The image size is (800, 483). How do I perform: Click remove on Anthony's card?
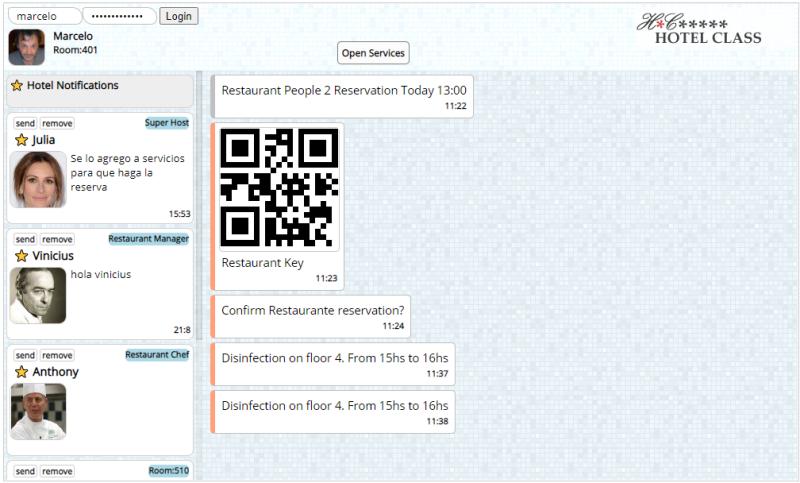pos(57,355)
